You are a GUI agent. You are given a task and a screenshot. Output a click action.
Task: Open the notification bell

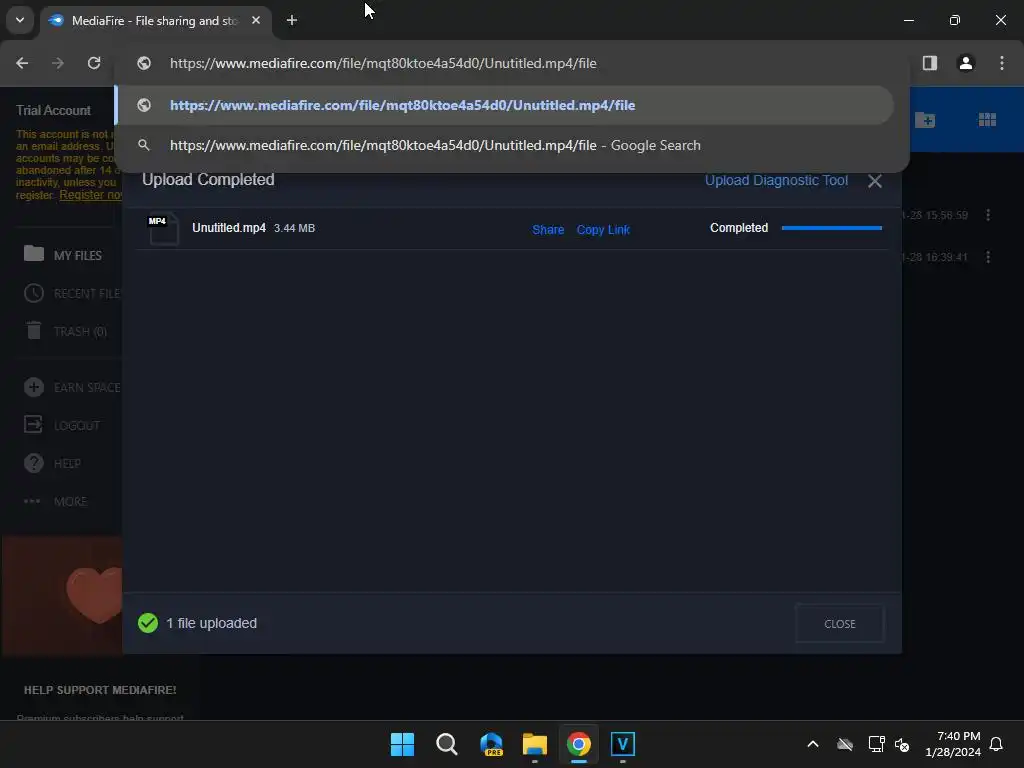[x=996, y=744]
